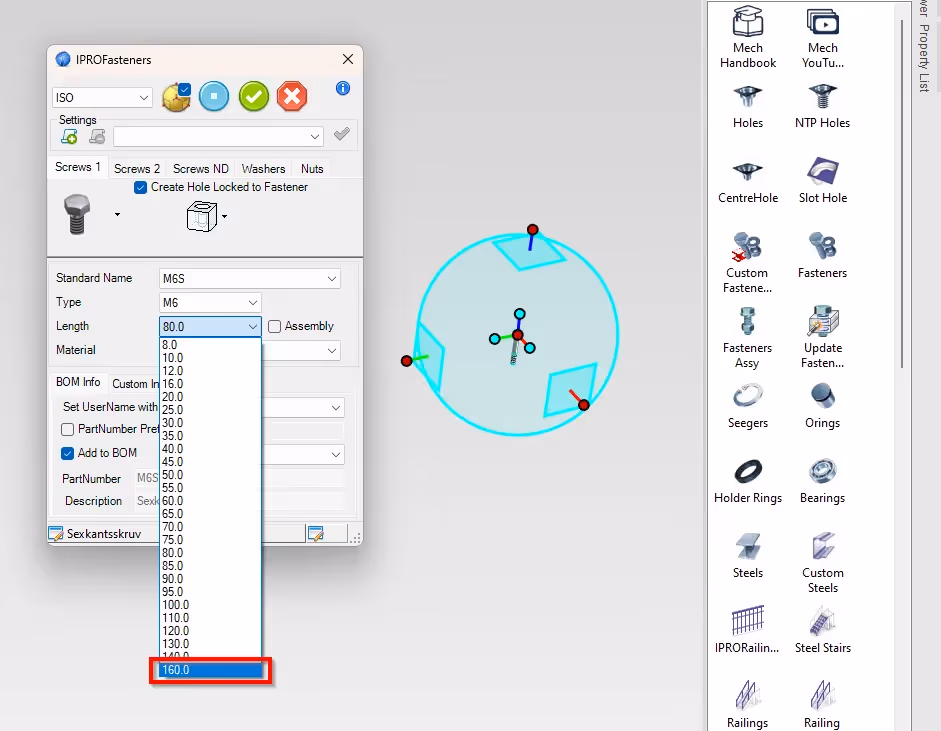Select length 8.0 in the list
Viewport: 941px width, 731px height.
(210, 344)
